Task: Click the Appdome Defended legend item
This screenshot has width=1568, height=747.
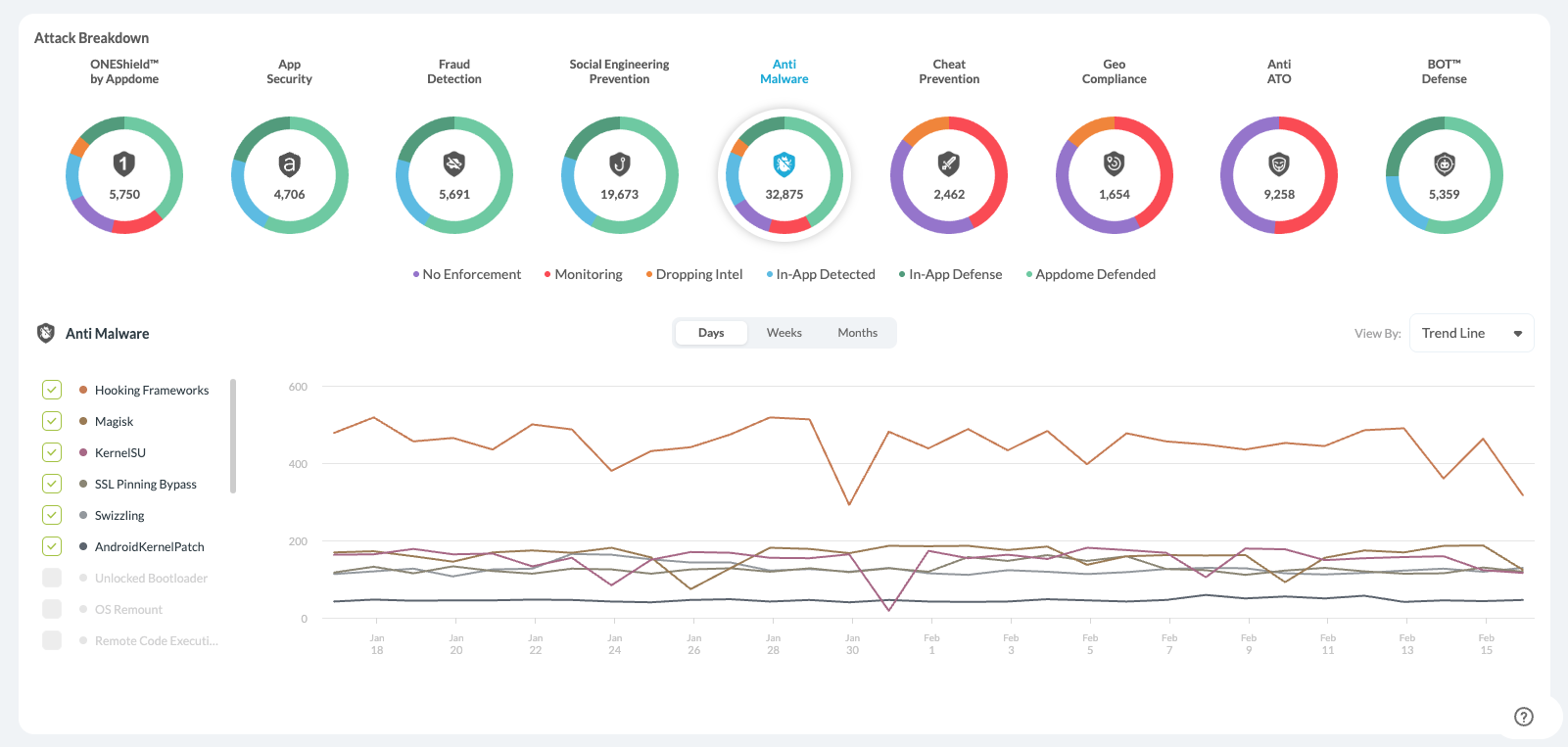Action: coord(1094,274)
